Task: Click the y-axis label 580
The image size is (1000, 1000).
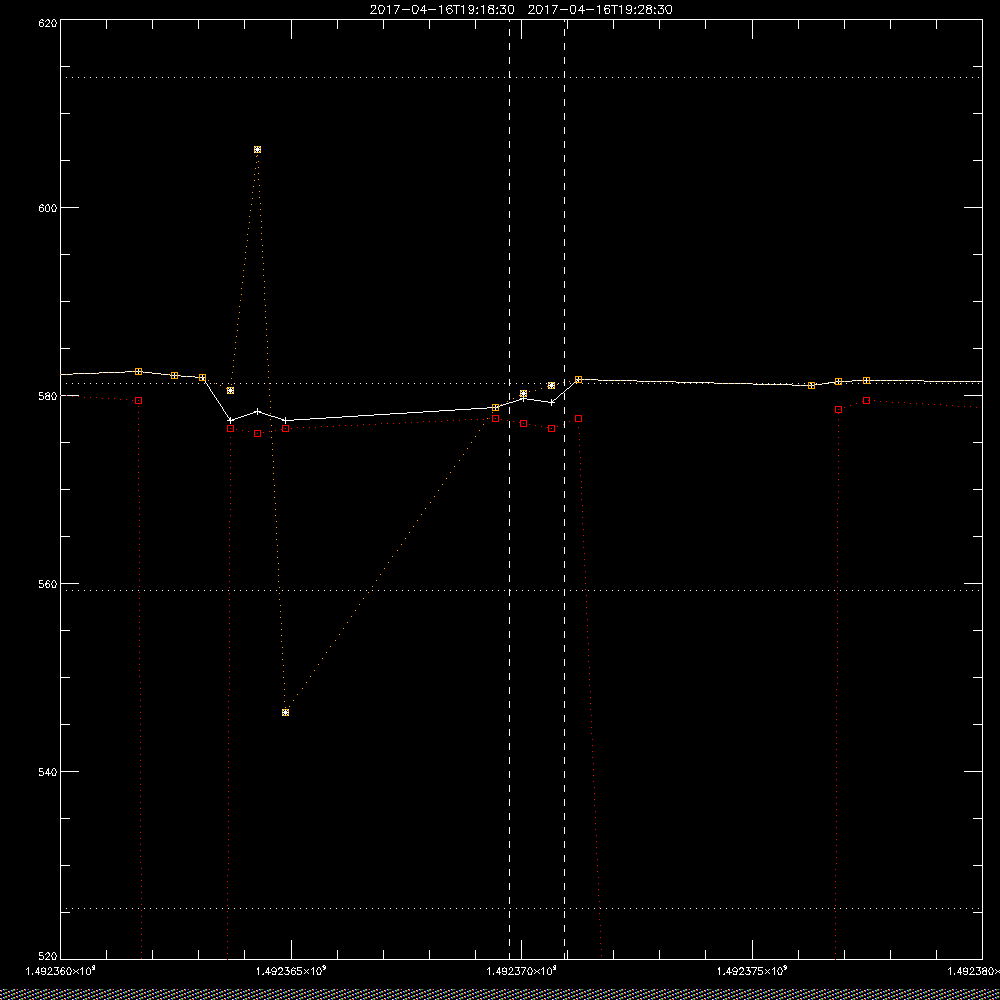Action: tap(48, 396)
